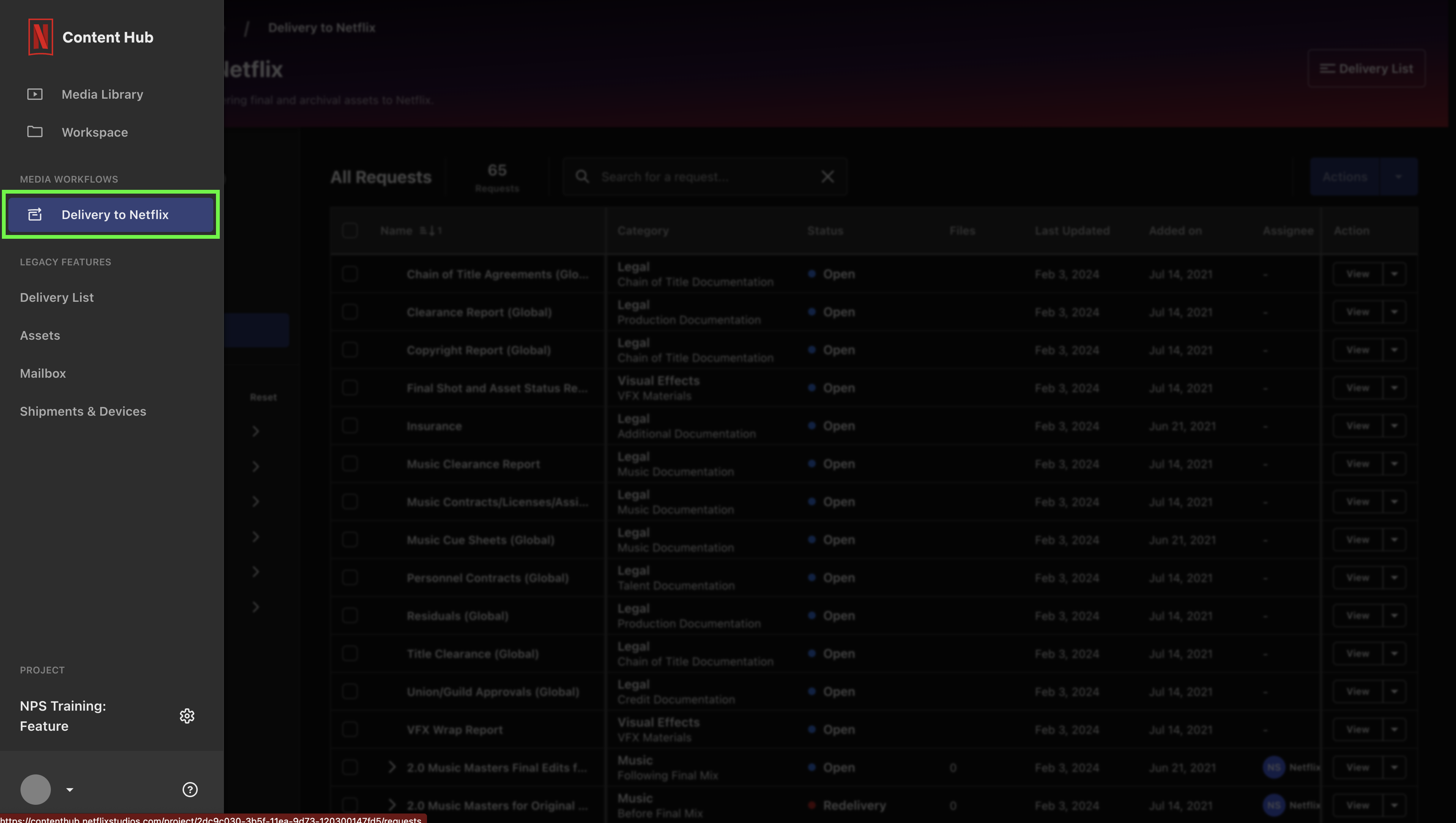Open View dropdown arrow for Music Clearance Report
The width and height of the screenshot is (1456, 823).
1395,464
